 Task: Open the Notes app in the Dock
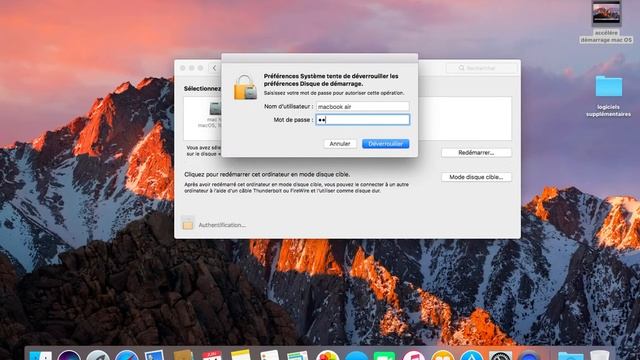click(240, 356)
